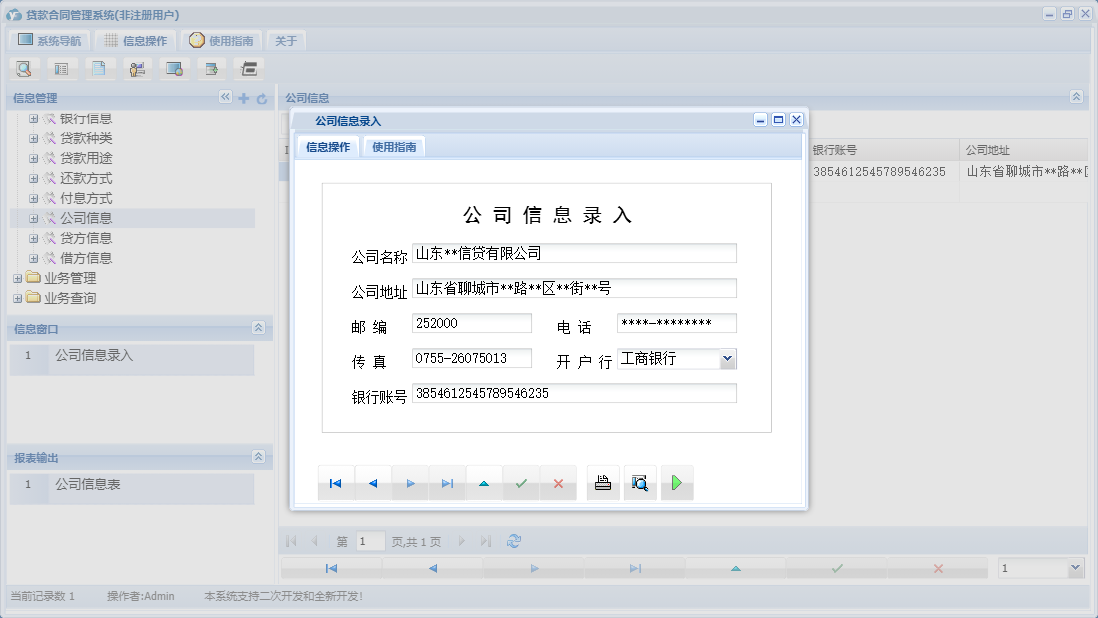Jump to last record with the dialog navigator
Screen dimensions: 1098x618
tap(447, 482)
